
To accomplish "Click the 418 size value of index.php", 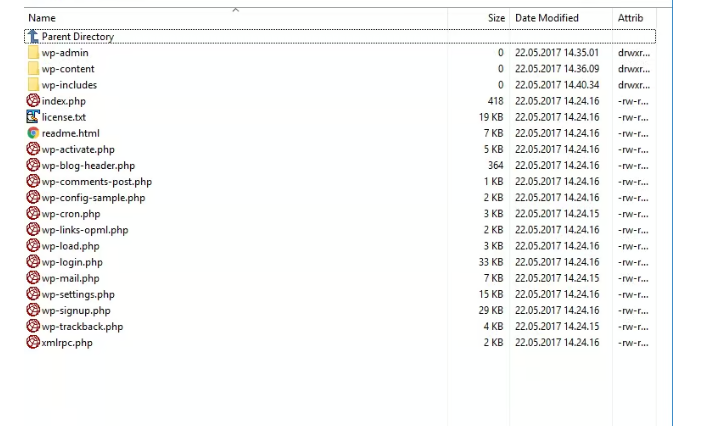I will pos(496,101).
